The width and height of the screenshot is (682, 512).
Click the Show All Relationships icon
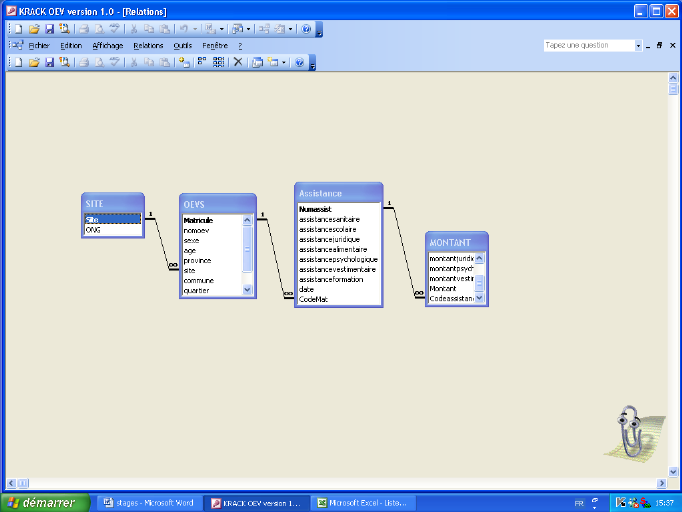pyautogui.click(x=218, y=62)
